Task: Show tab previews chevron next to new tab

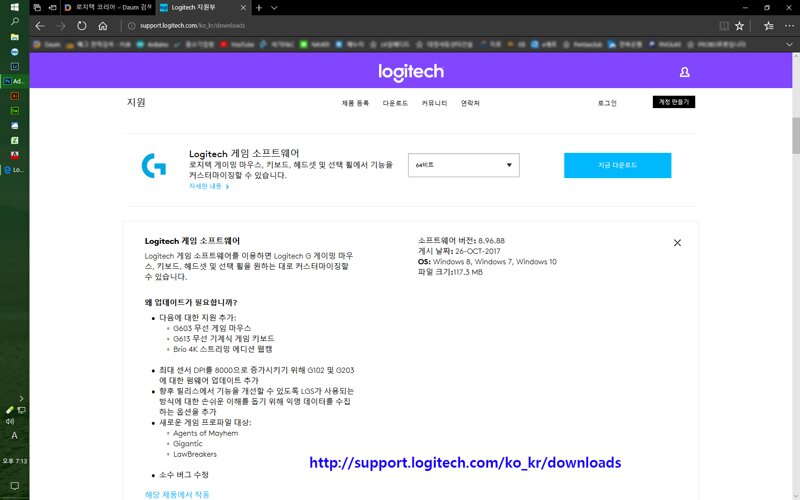Action: (x=274, y=8)
